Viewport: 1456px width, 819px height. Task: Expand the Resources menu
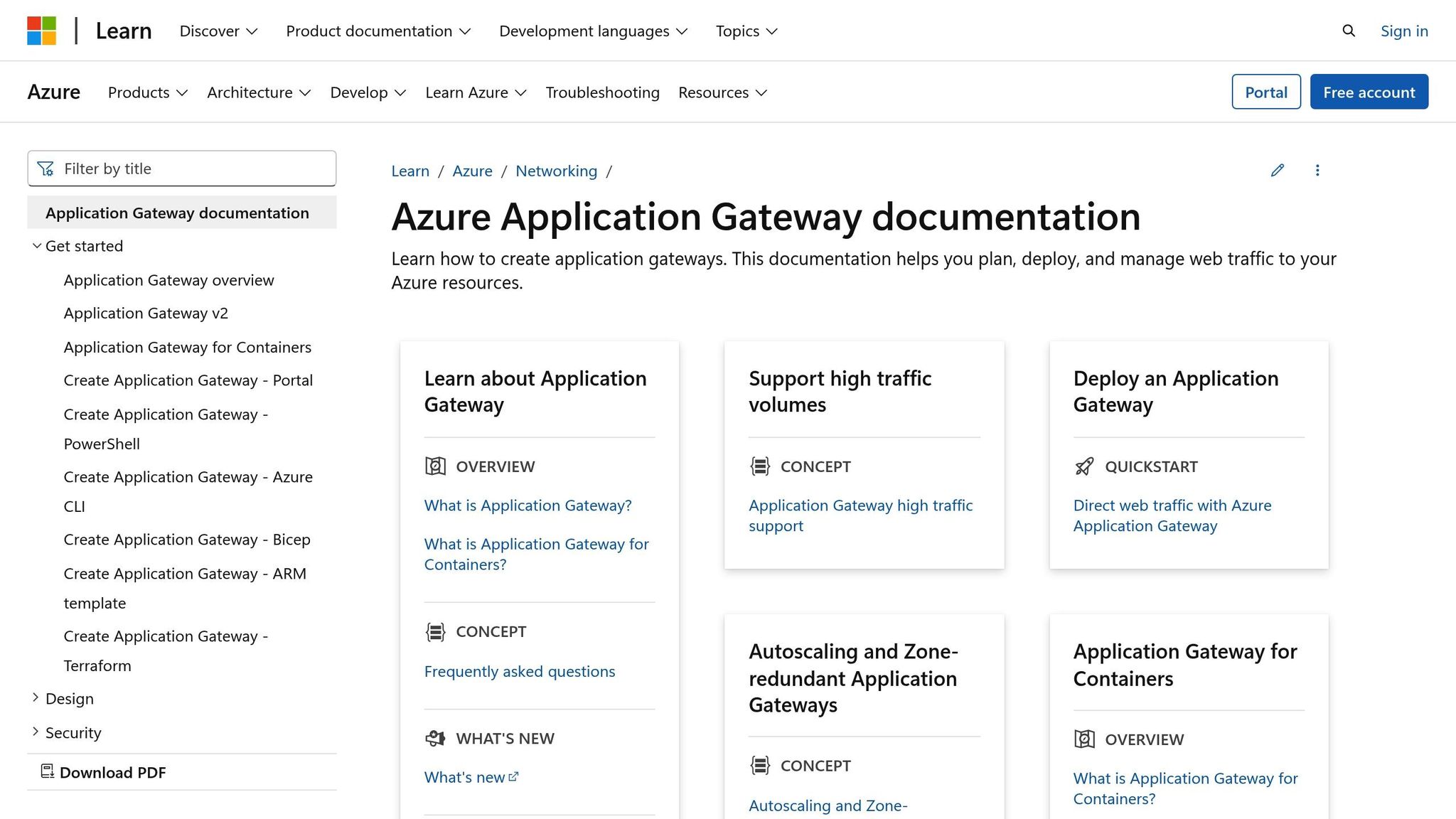click(722, 92)
